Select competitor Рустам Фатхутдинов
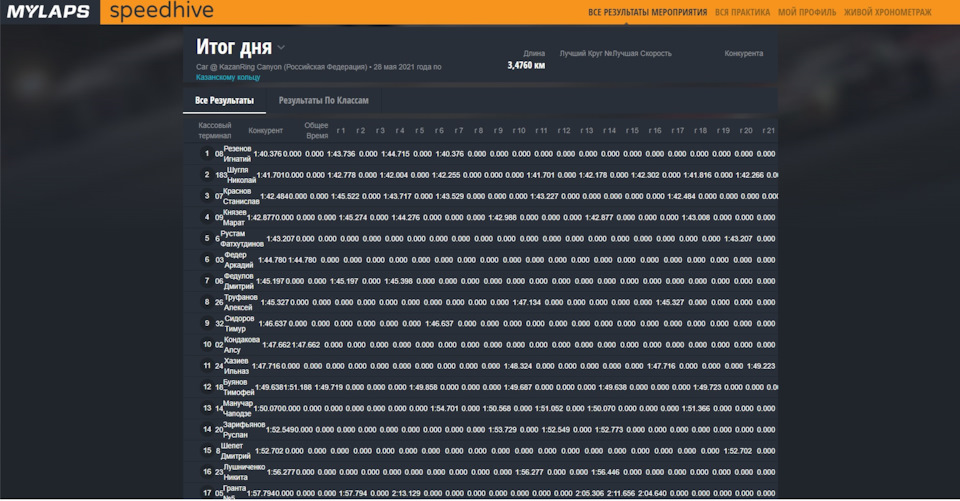Image resolution: width=960 pixels, height=501 pixels. pos(242,239)
